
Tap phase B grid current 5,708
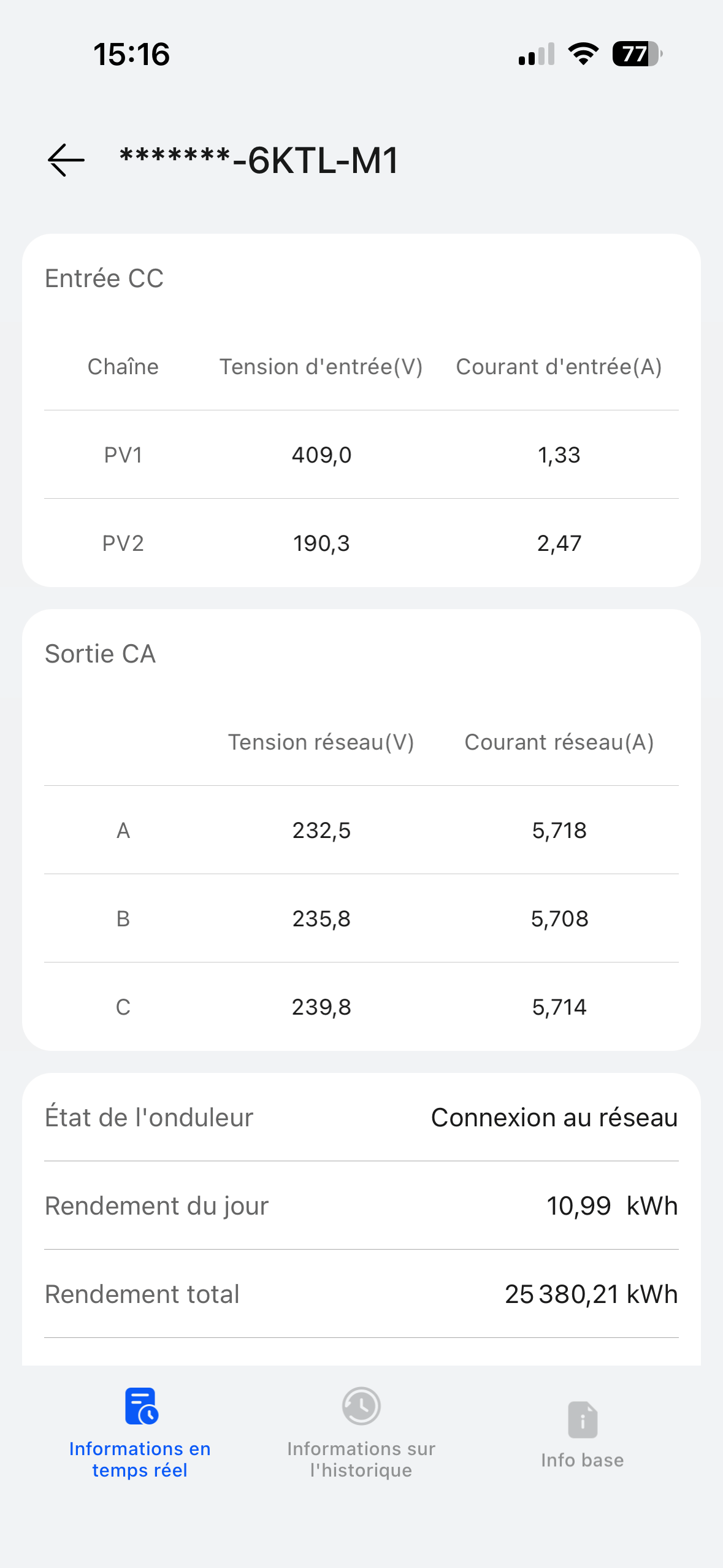pos(559,919)
